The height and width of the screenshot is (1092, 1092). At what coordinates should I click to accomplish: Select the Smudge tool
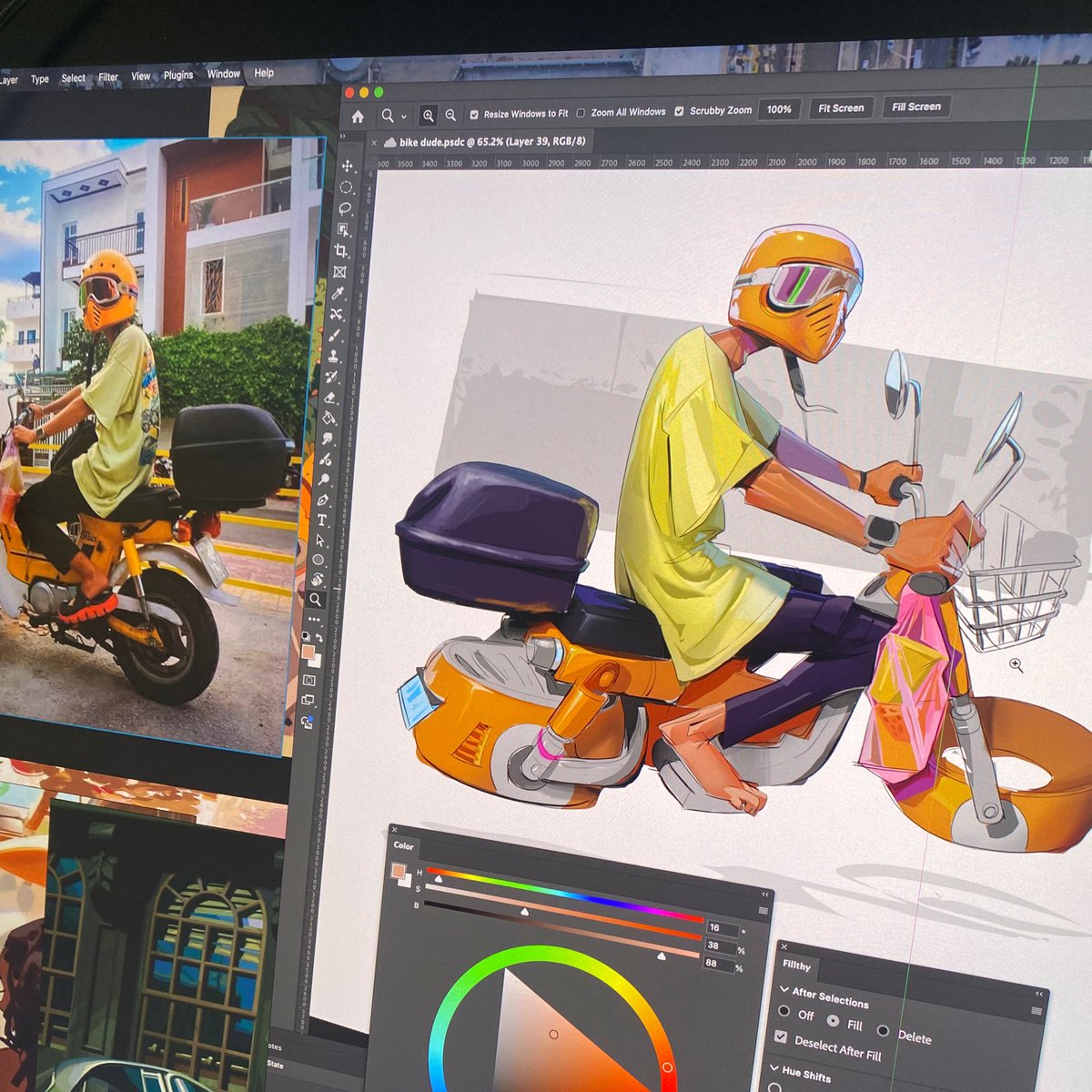click(328, 438)
